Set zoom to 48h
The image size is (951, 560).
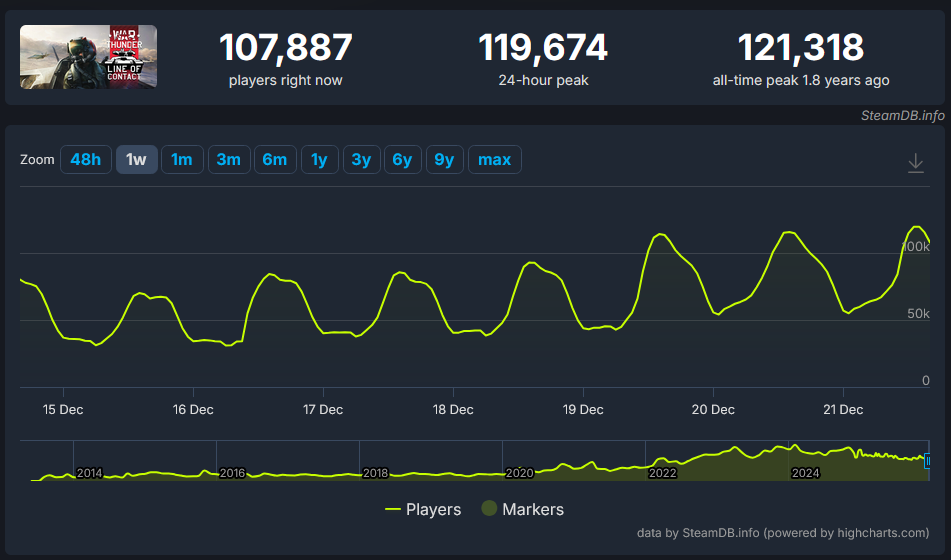pyautogui.click(x=86, y=160)
